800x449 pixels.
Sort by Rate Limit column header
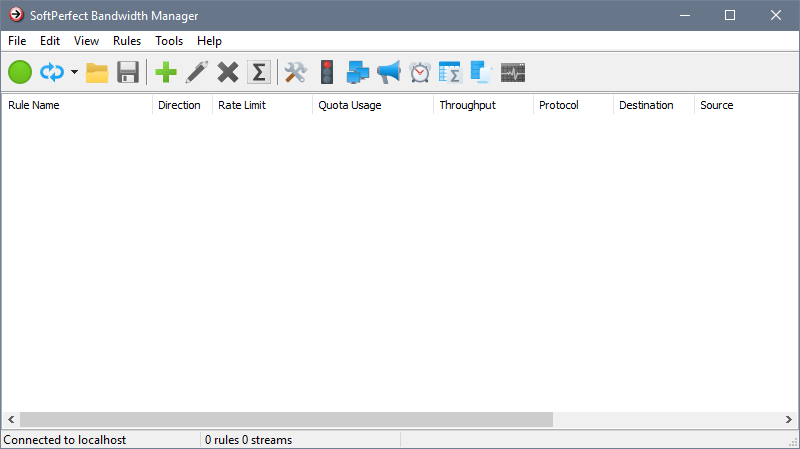coord(262,105)
